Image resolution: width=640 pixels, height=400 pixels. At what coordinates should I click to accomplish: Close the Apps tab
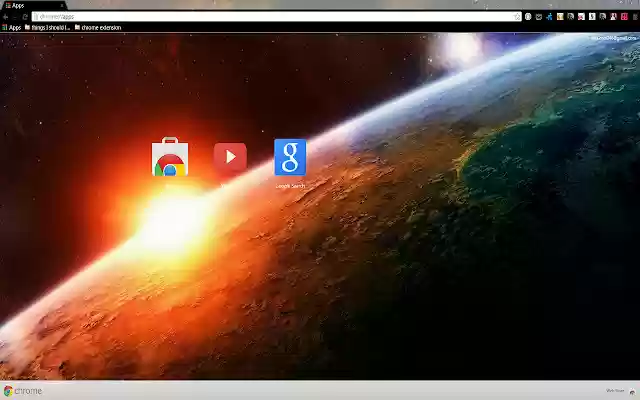point(62,6)
